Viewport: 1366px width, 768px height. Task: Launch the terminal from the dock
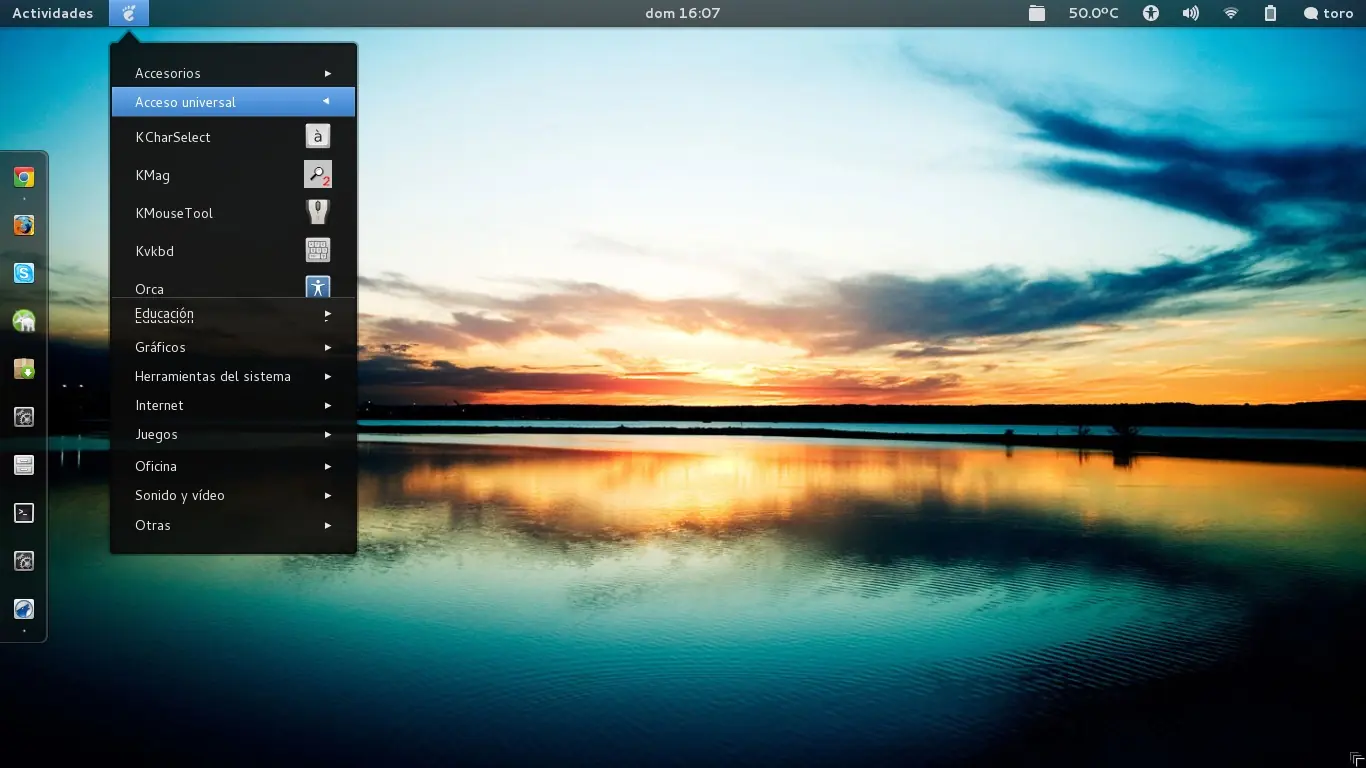[24, 513]
